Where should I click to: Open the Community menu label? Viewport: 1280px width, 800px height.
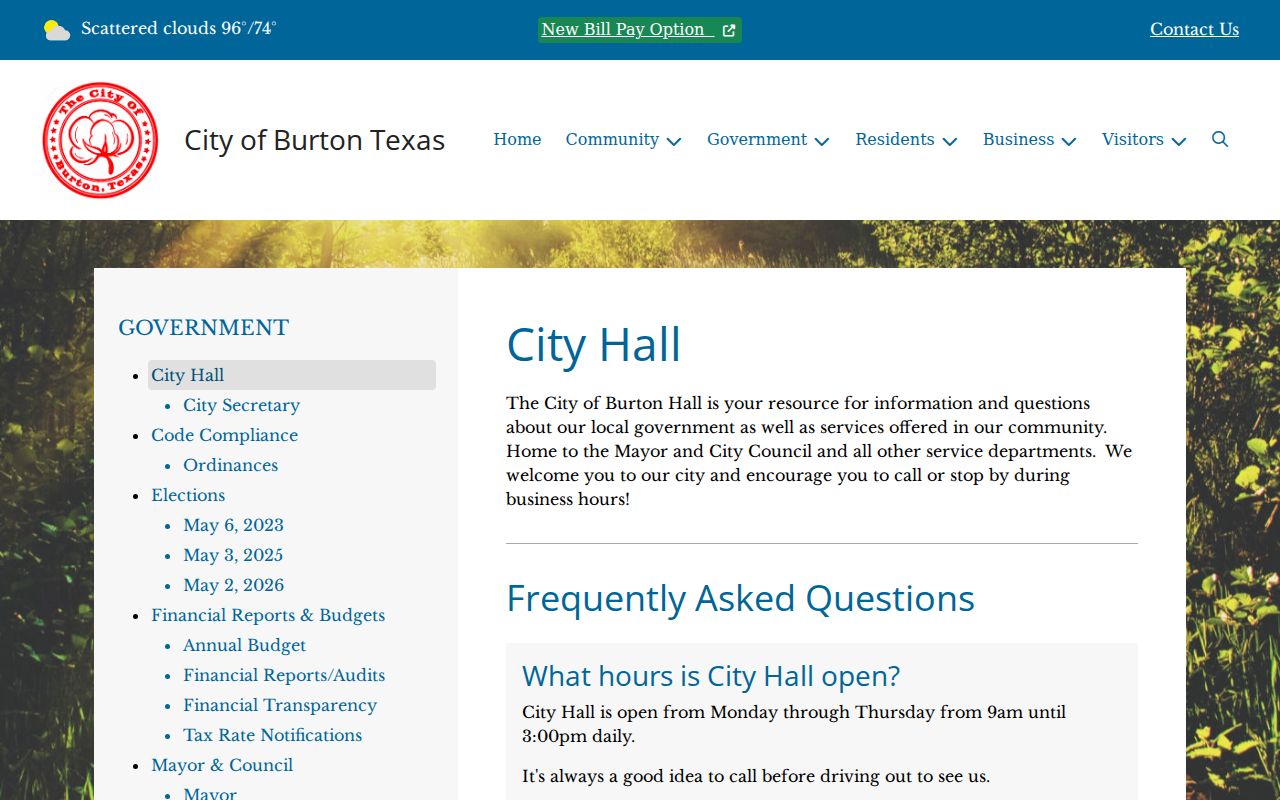[x=612, y=139]
